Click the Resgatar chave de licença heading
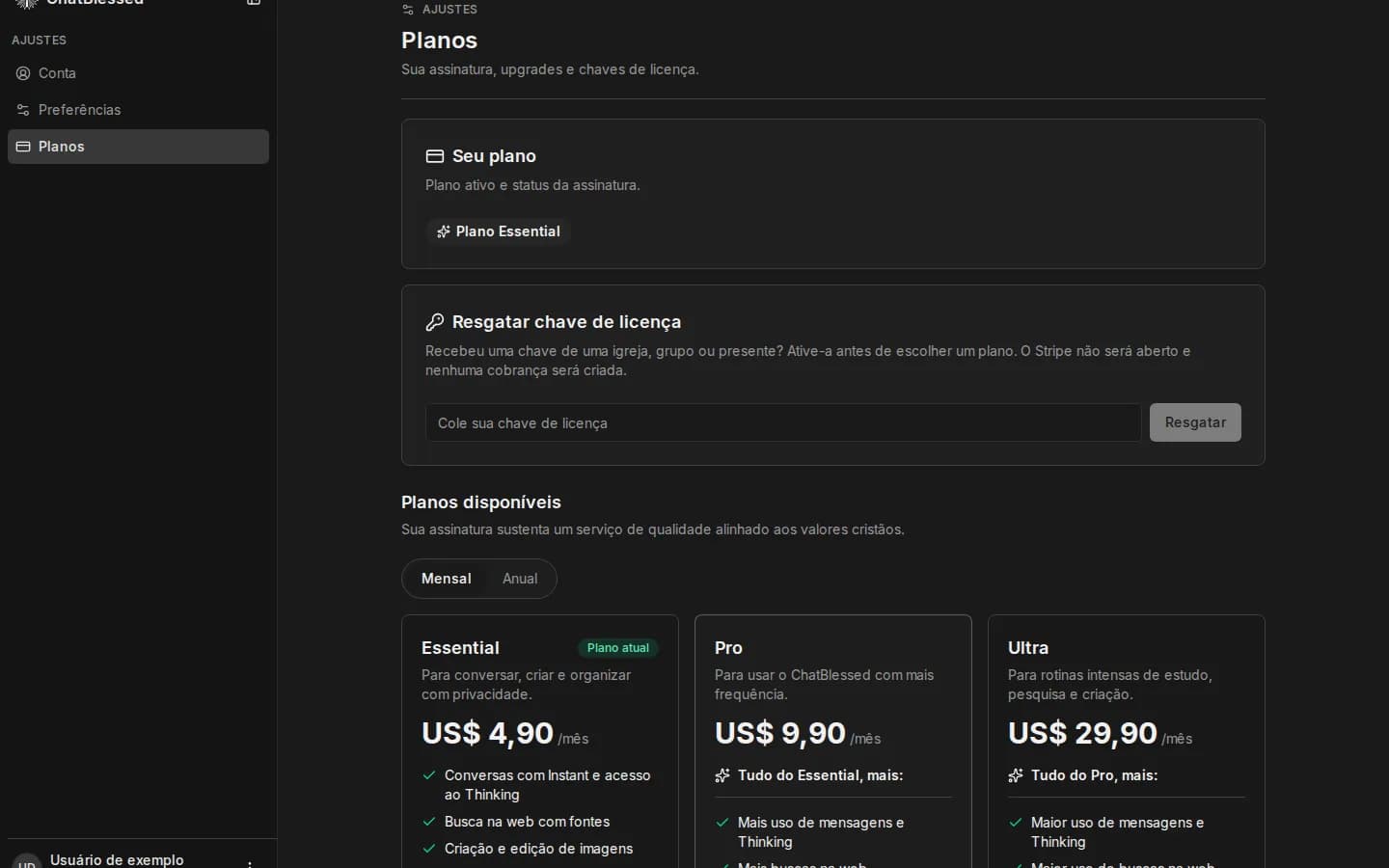 566,322
